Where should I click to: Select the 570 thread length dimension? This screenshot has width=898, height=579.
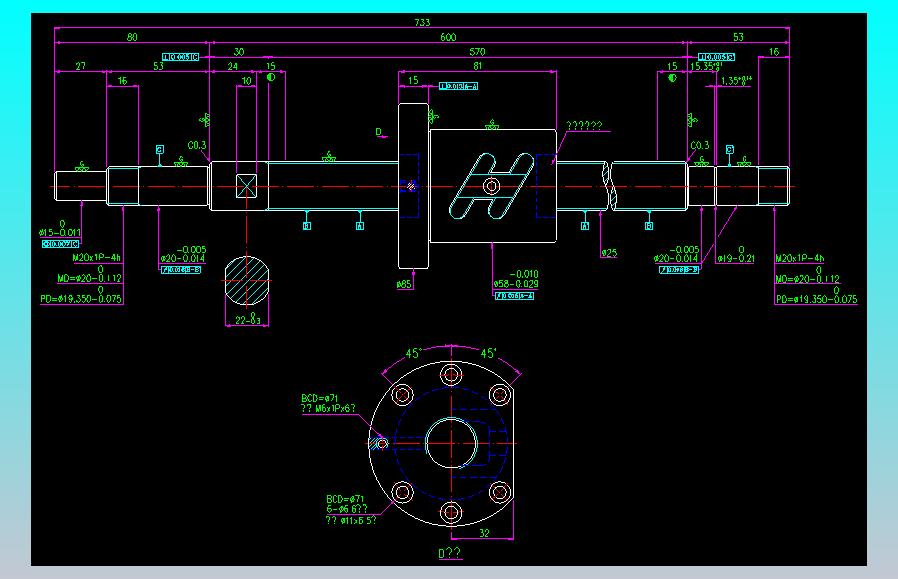pyautogui.click(x=477, y=52)
